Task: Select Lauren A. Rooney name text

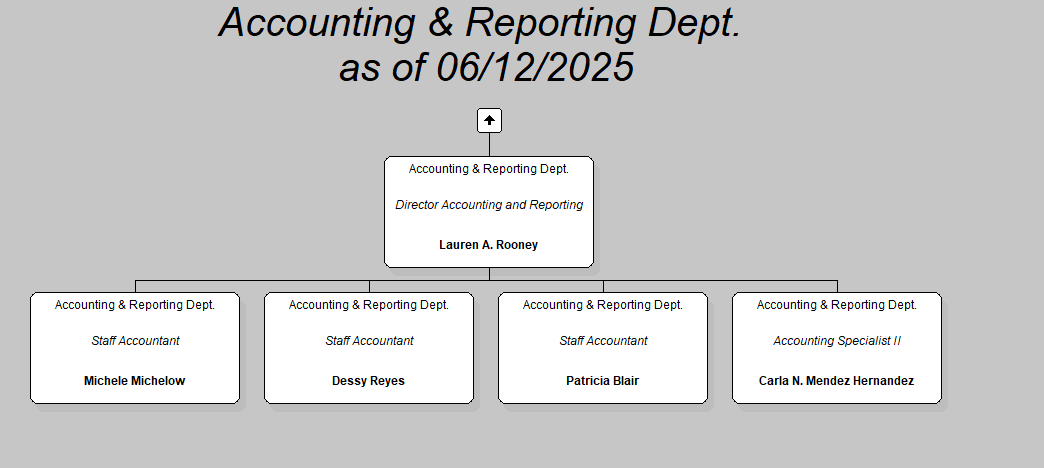Action: coord(489,245)
